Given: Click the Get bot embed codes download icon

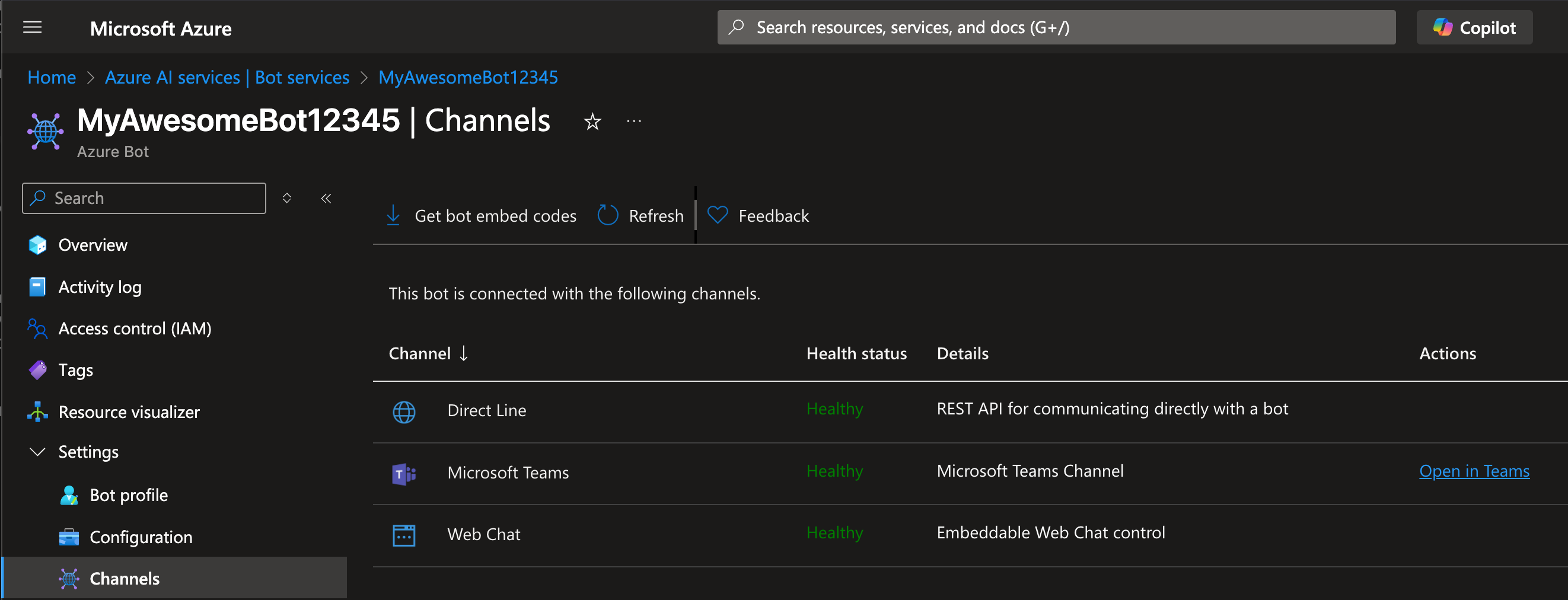Looking at the screenshot, I should (x=393, y=215).
